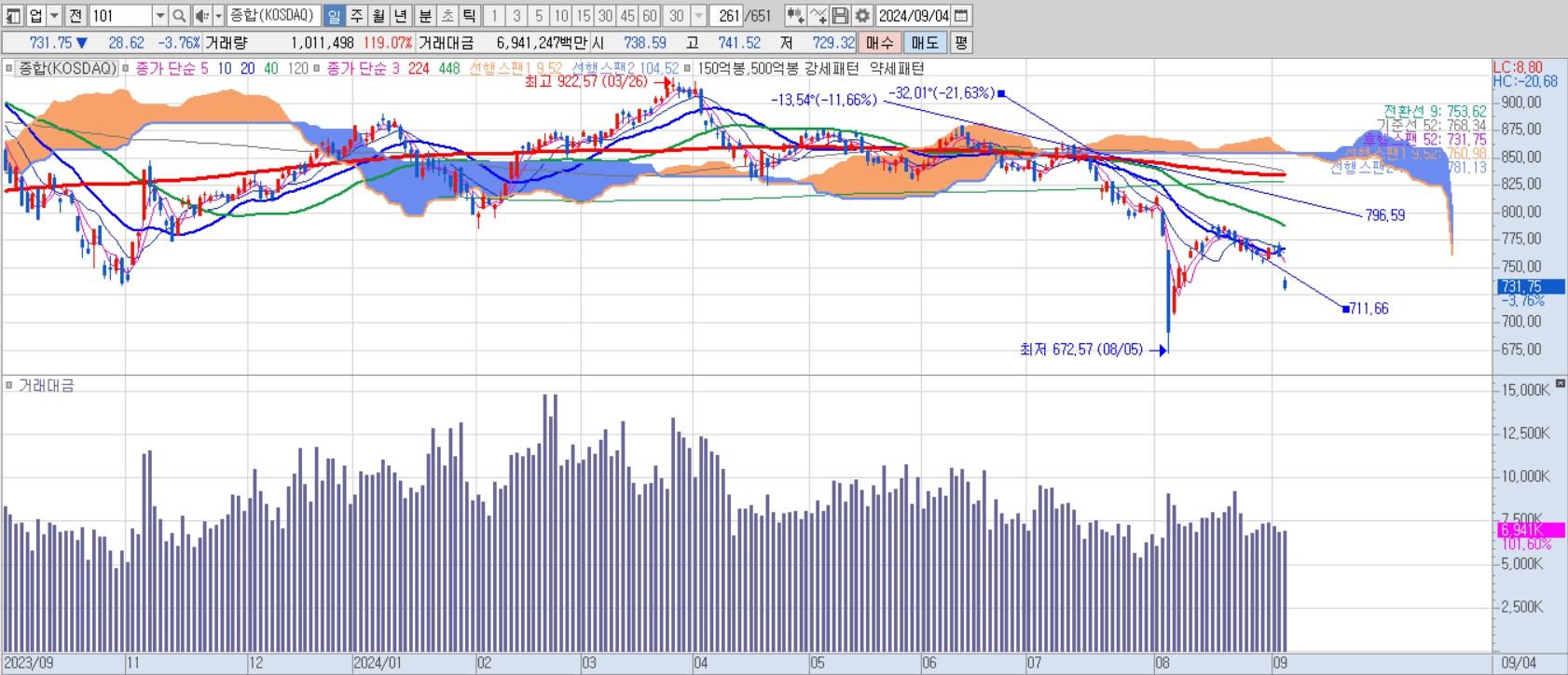Switch to minute 분 chart
Screen dimensions: 1568x675
tap(425, 16)
